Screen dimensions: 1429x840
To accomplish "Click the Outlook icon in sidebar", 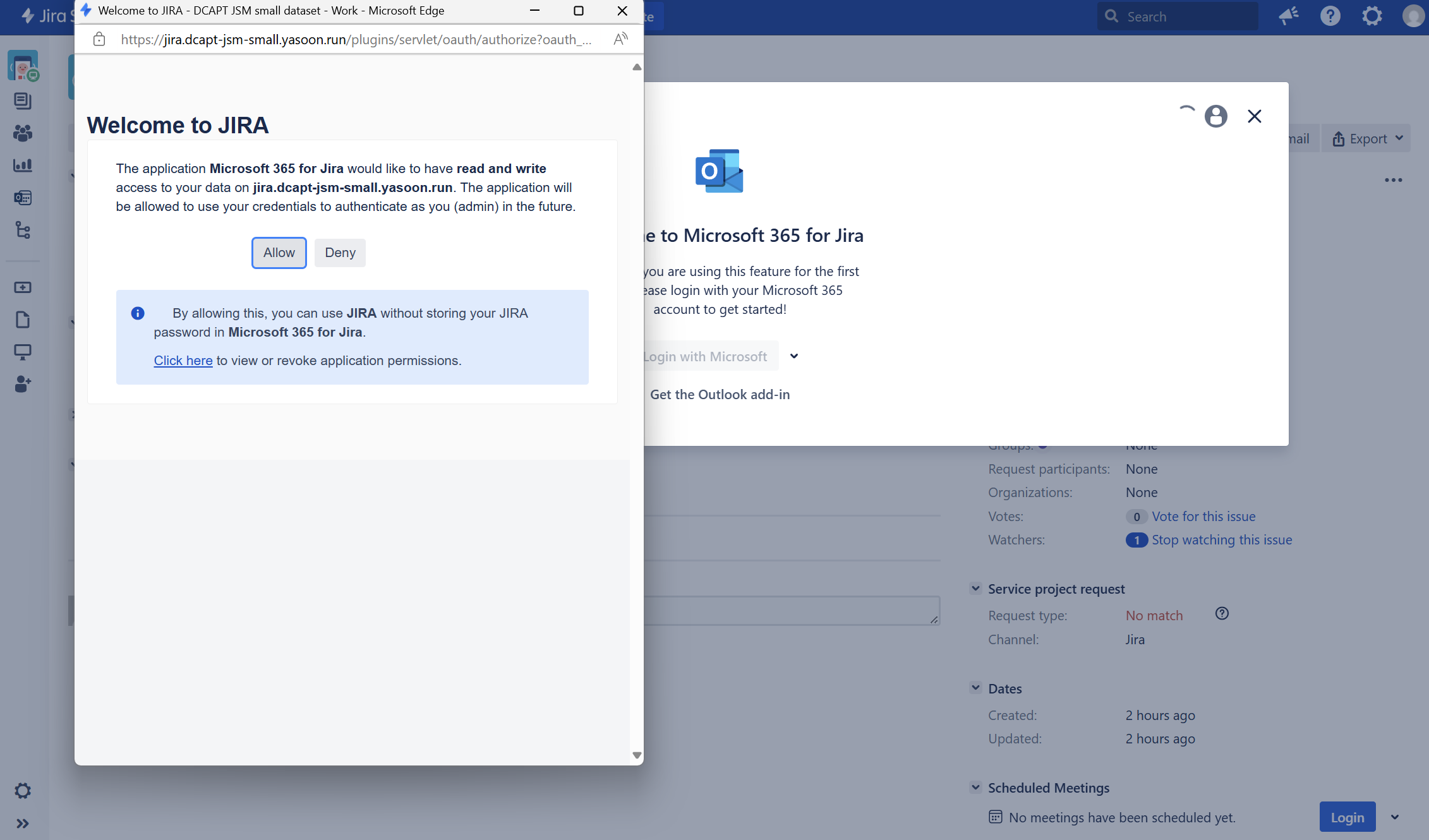I will coord(23,198).
